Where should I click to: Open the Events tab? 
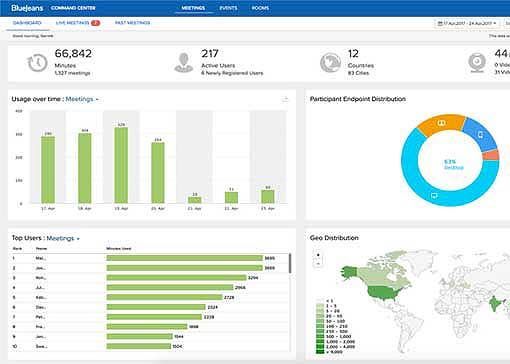(x=228, y=8)
